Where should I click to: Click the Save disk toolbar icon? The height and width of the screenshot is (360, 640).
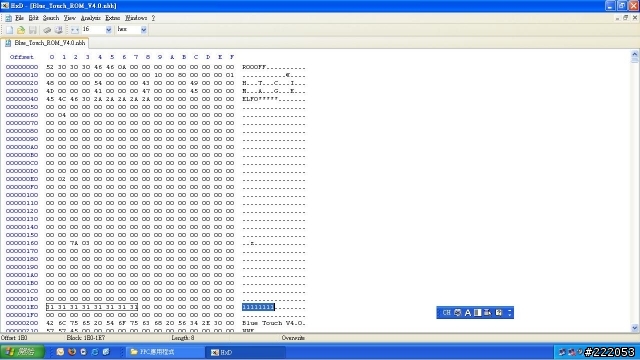[x=33, y=30]
